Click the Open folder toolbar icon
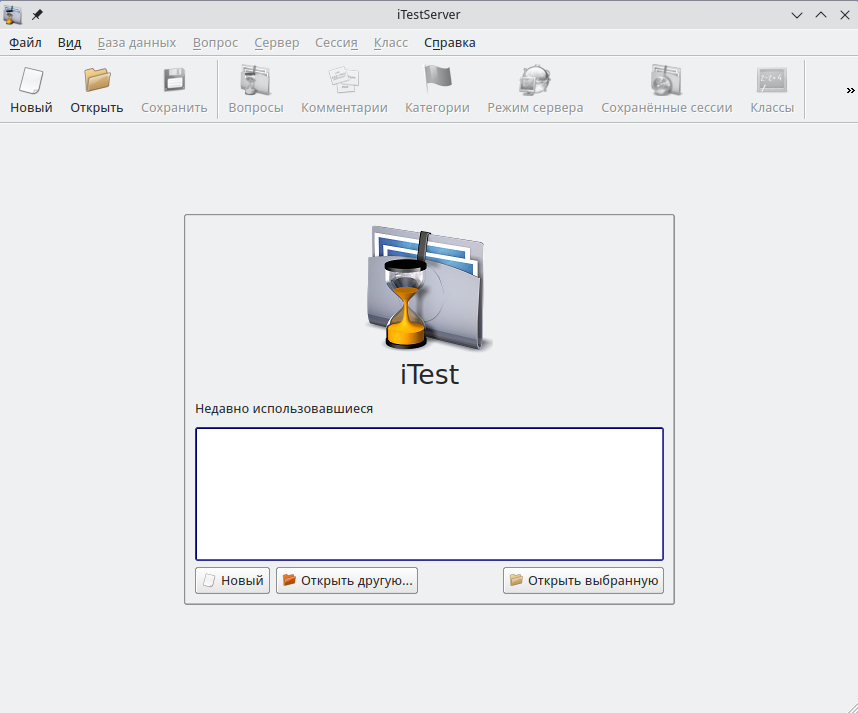This screenshot has height=713, width=858. [x=97, y=81]
